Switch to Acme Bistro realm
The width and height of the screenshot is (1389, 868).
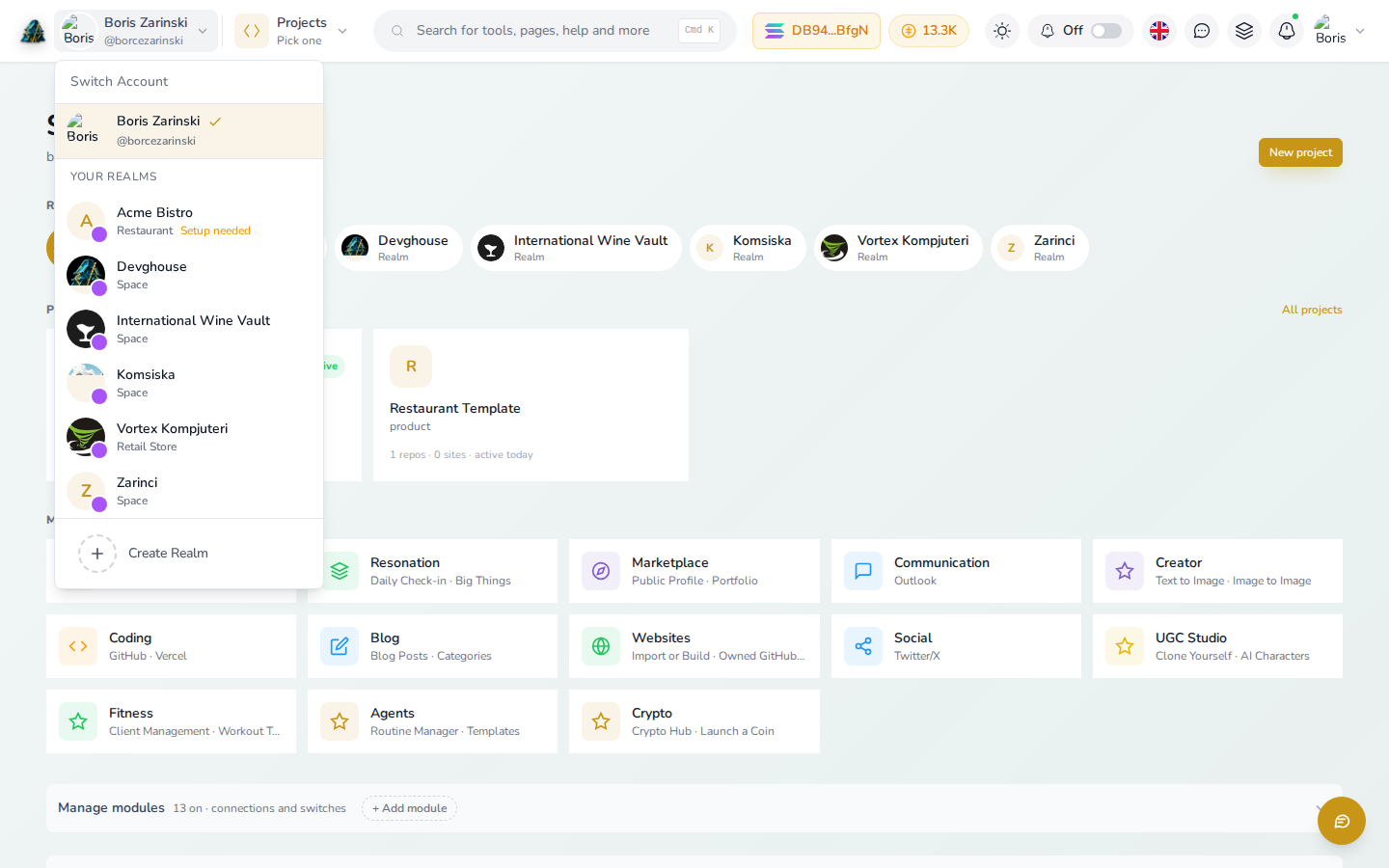tap(189, 221)
